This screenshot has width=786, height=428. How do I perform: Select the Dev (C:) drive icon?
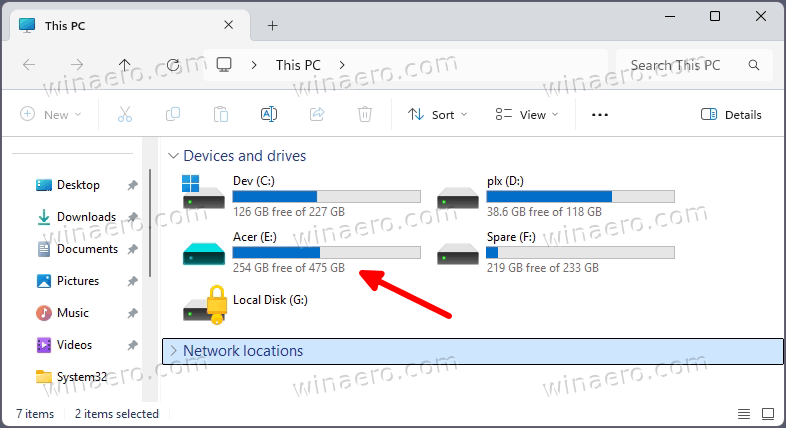(203, 192)
